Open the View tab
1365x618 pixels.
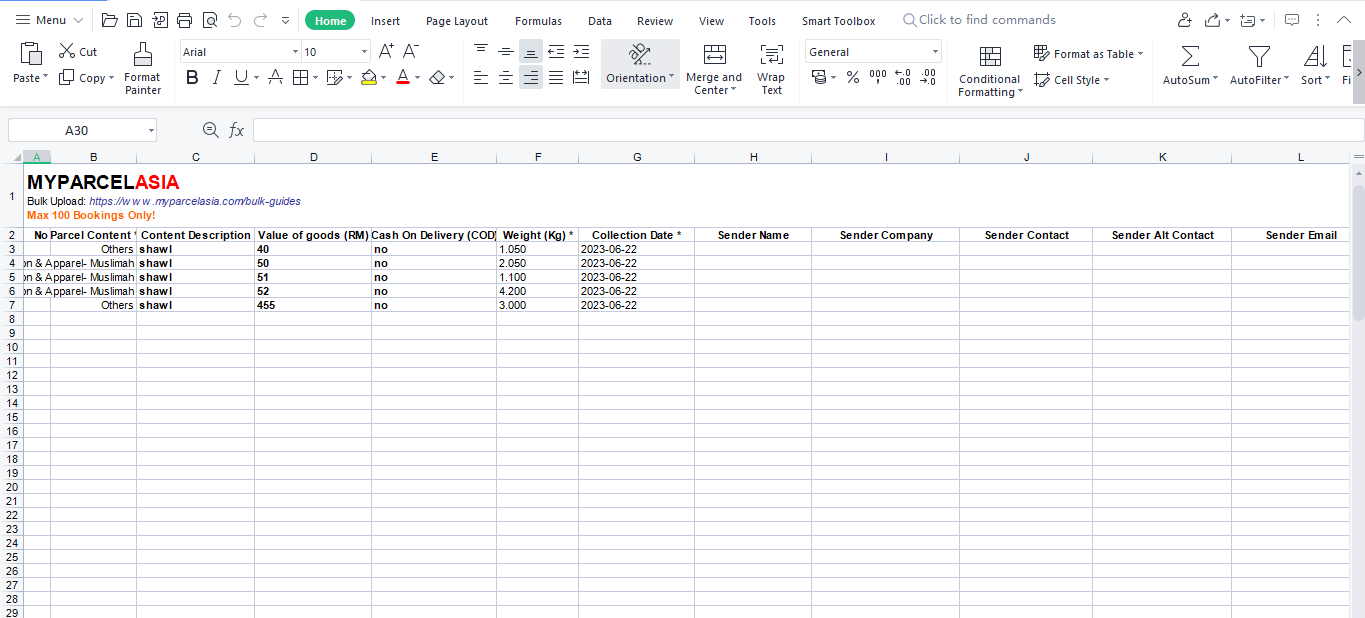point(711,21)
